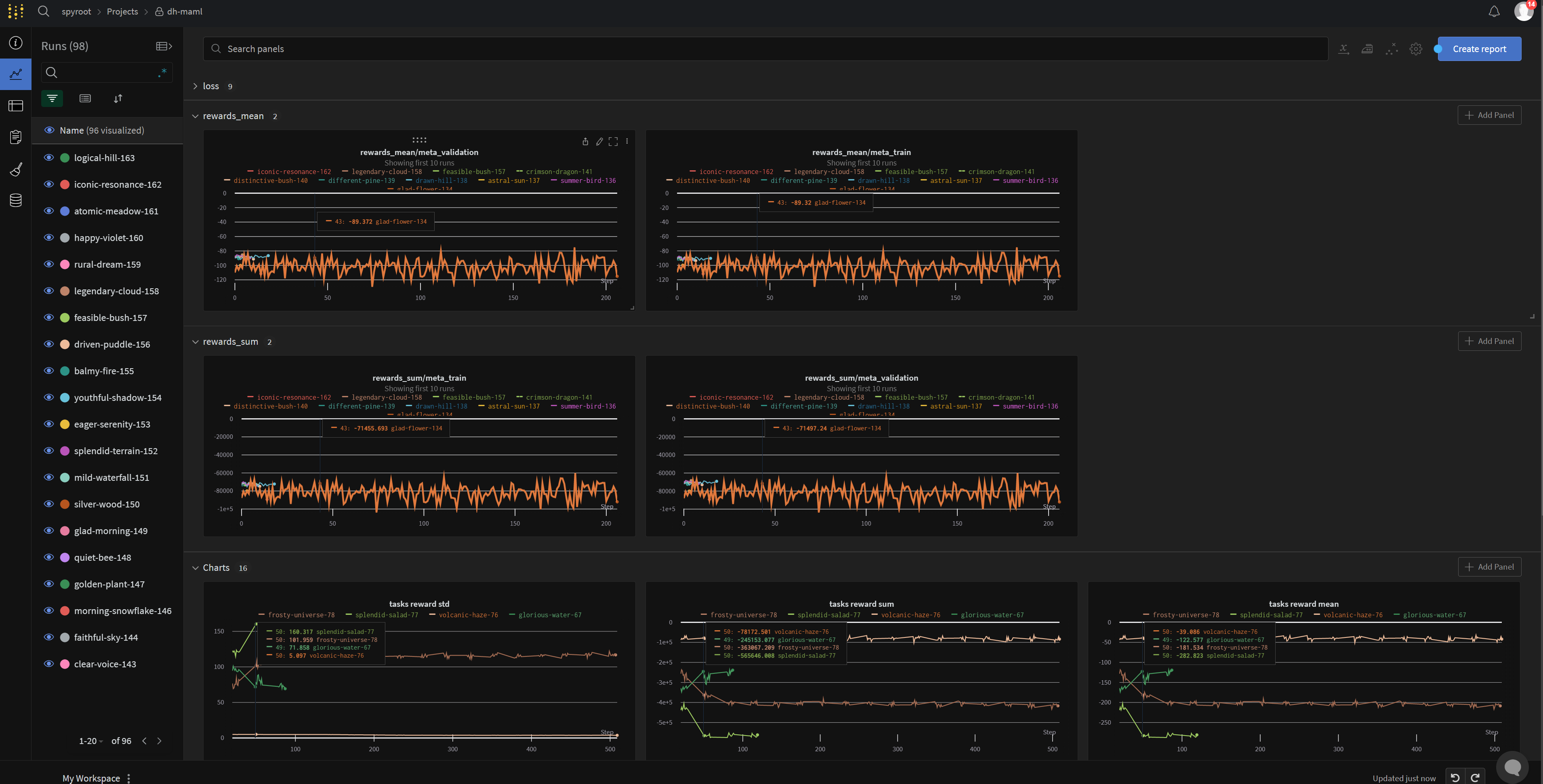Click the edit pencil on rewards_mean/meta_validation panel
The height and width of the screenshot is (784, 1543).
coord(599,142)
